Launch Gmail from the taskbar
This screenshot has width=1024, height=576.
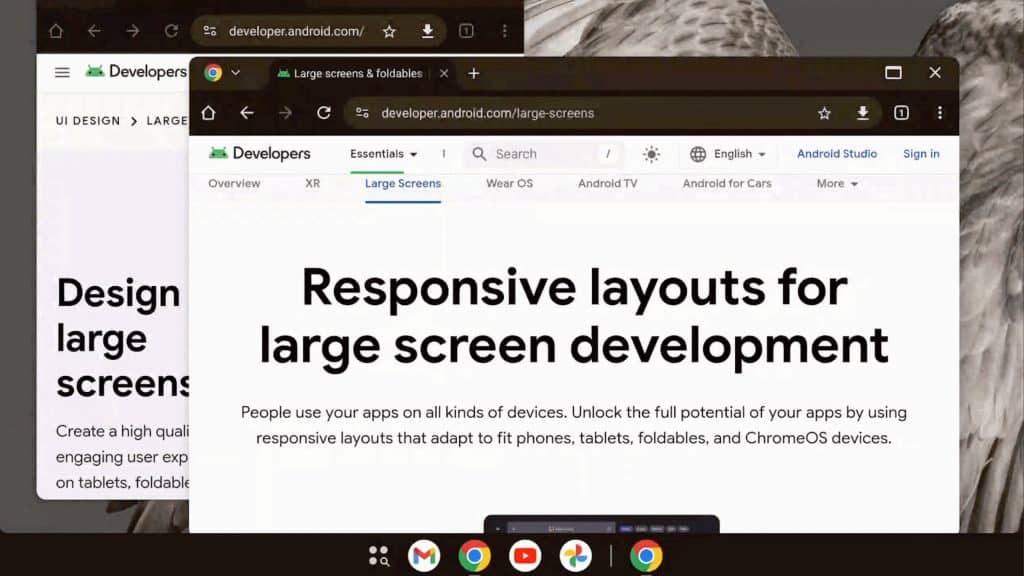424,556
